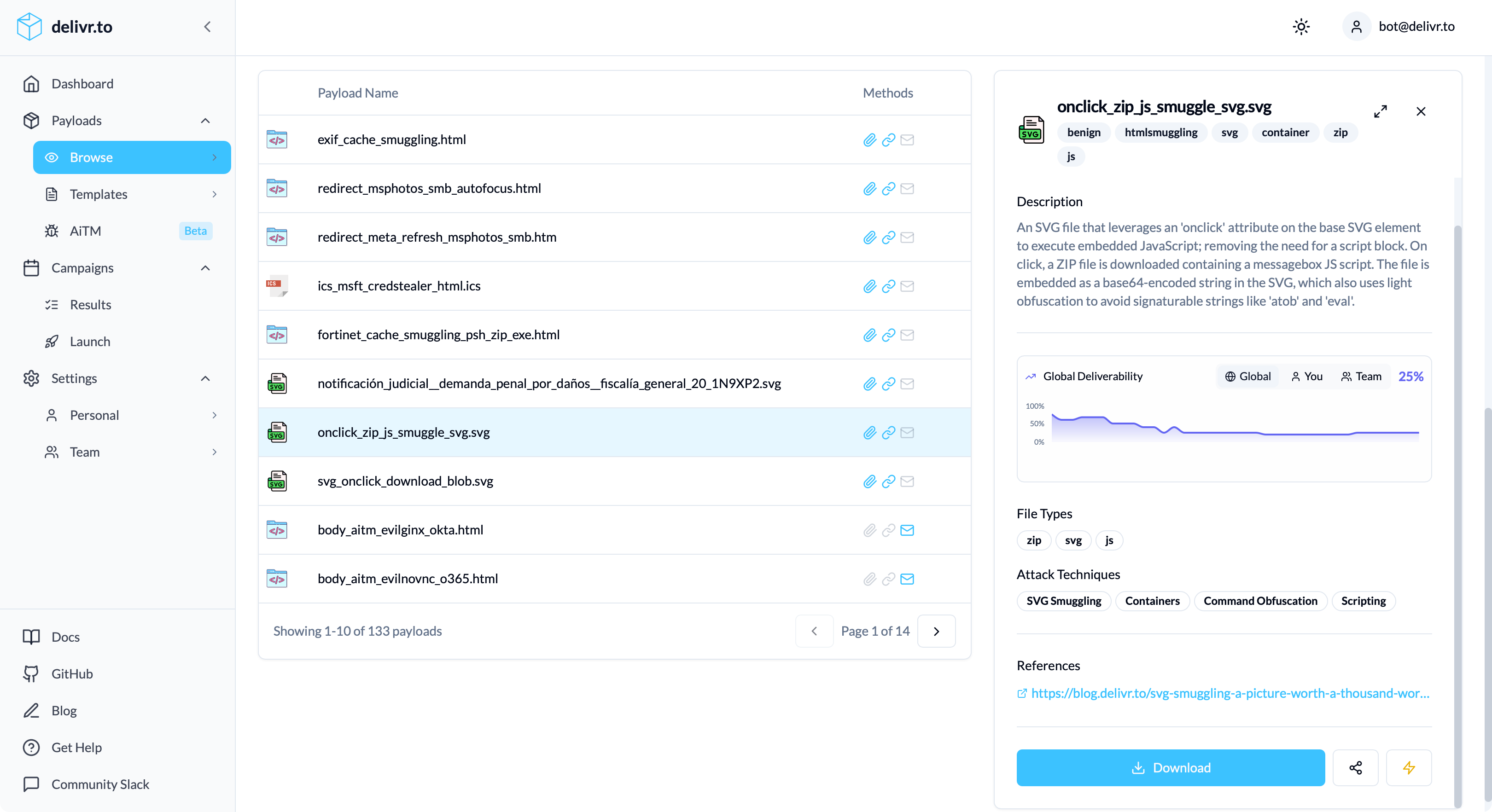Open Templates in the sidebar
This screenshot has width=1492, height=812.
[99, 194]
